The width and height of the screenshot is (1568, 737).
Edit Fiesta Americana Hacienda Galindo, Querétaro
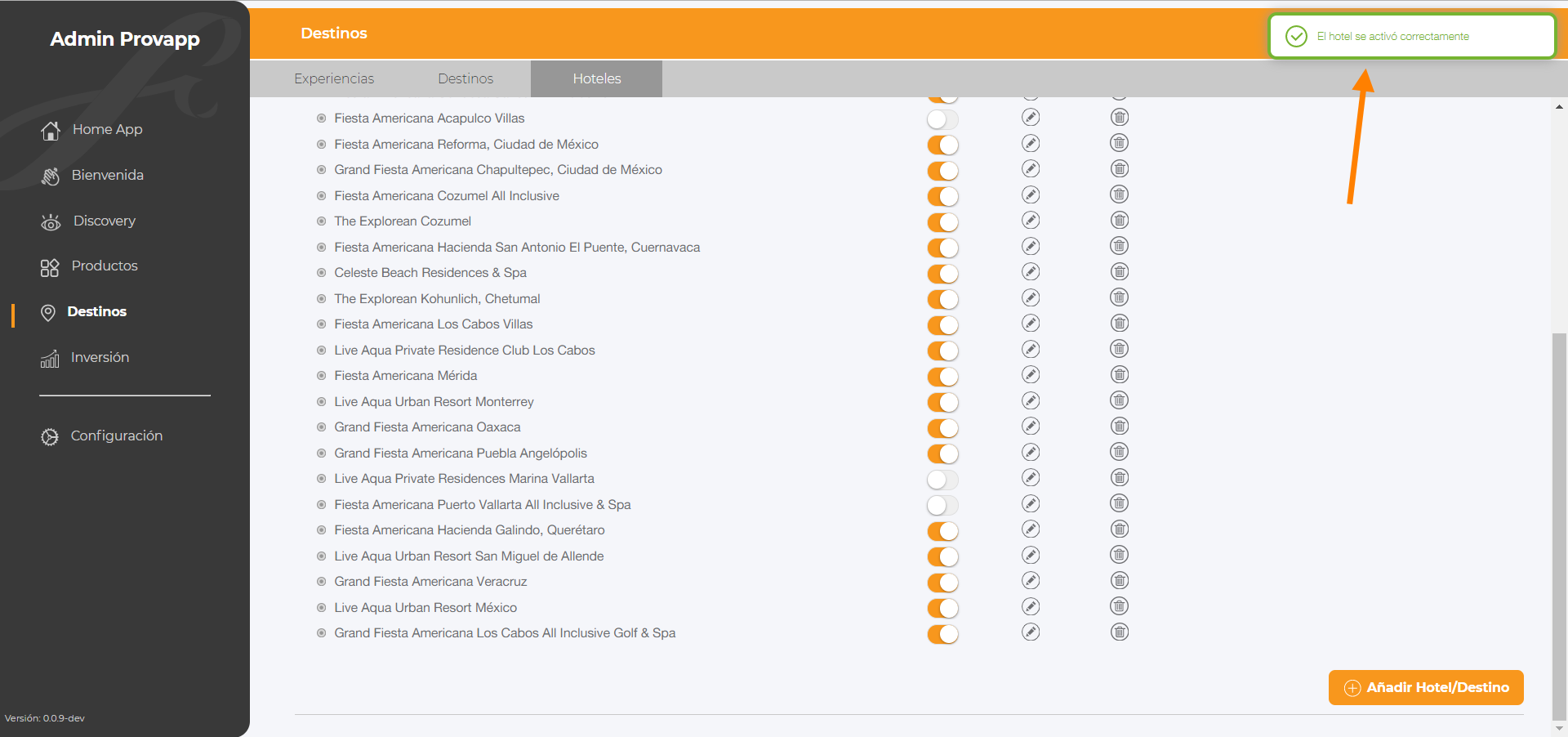tap(1031, 529)
